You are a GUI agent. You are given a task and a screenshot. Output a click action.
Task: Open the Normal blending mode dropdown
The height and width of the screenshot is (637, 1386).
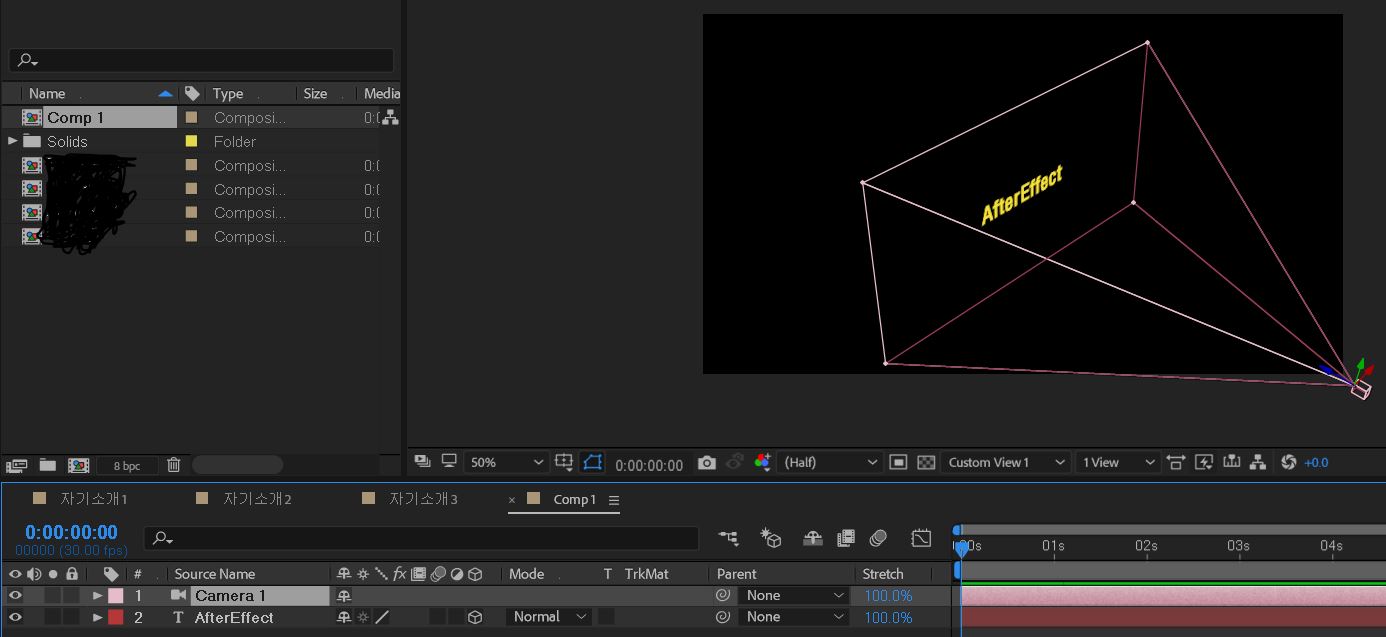pos(548,617)
